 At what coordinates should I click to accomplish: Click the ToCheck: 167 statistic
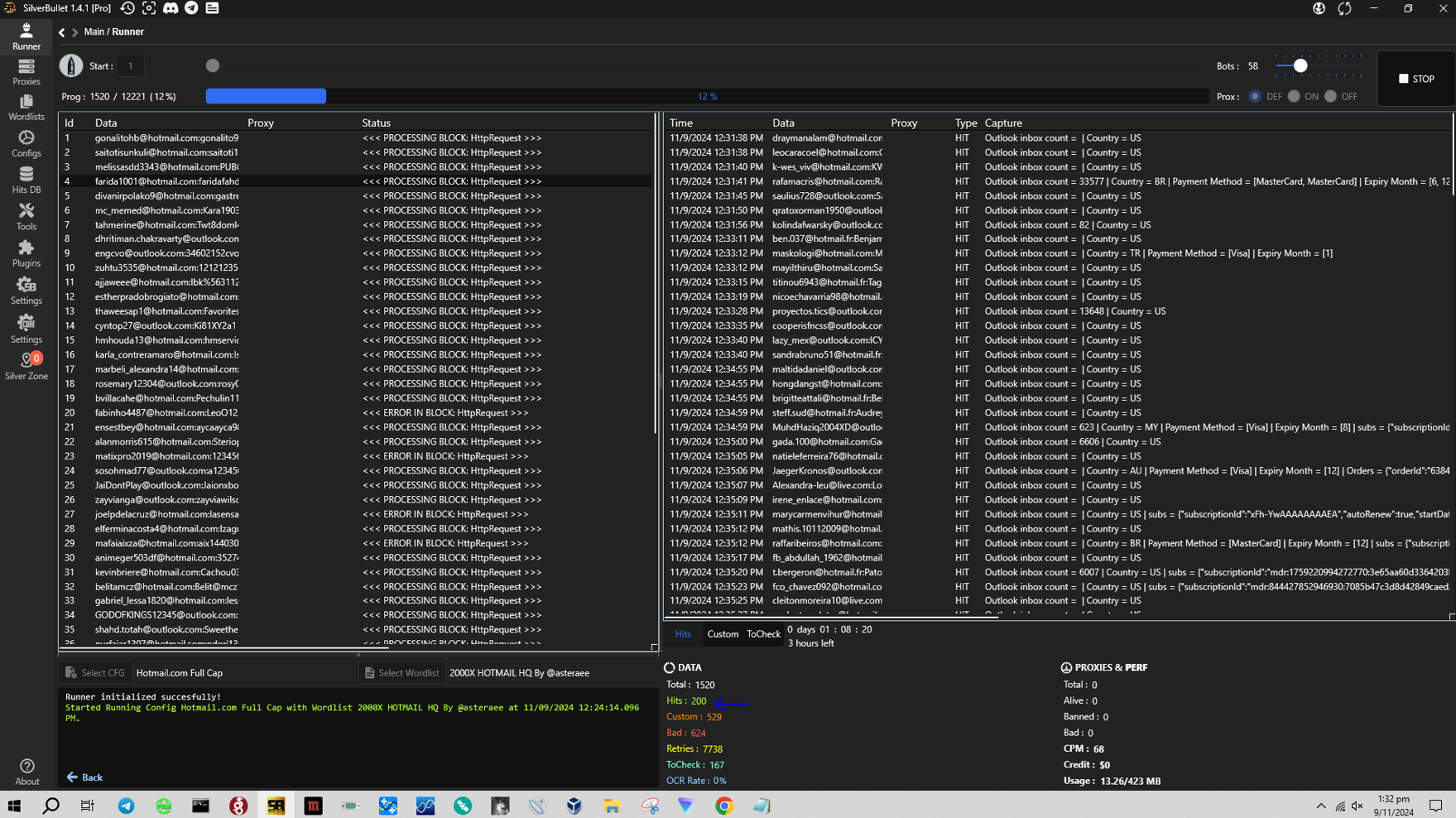(695, 765)
